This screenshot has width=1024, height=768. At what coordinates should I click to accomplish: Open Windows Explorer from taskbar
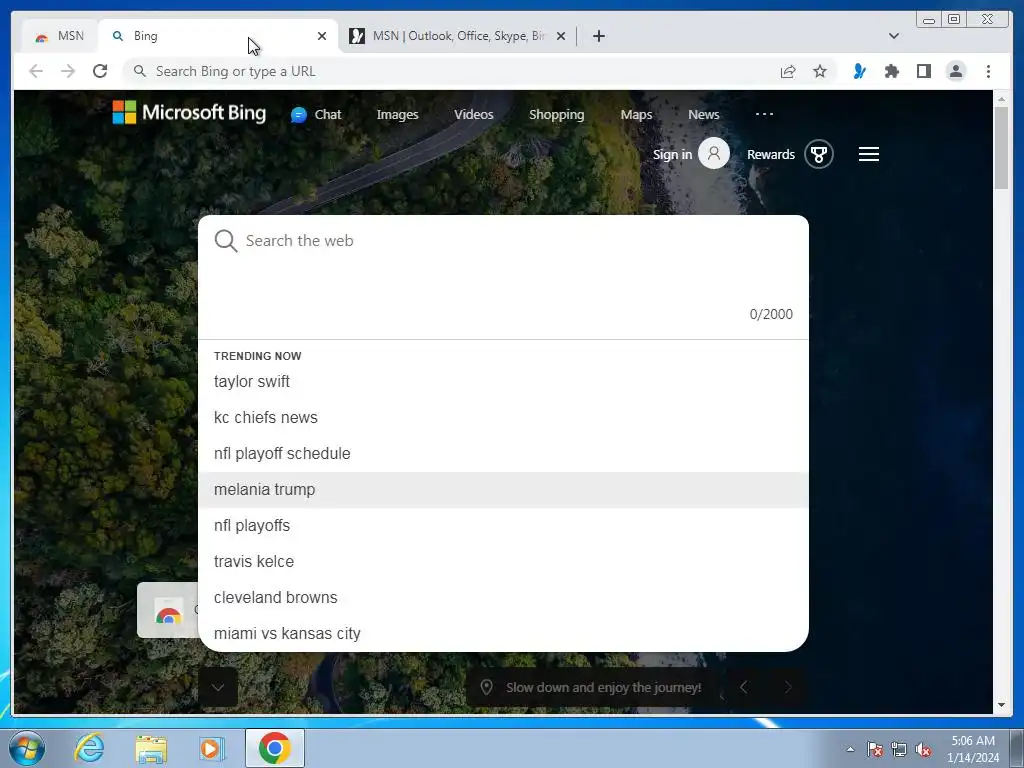(x=150, y=748)
